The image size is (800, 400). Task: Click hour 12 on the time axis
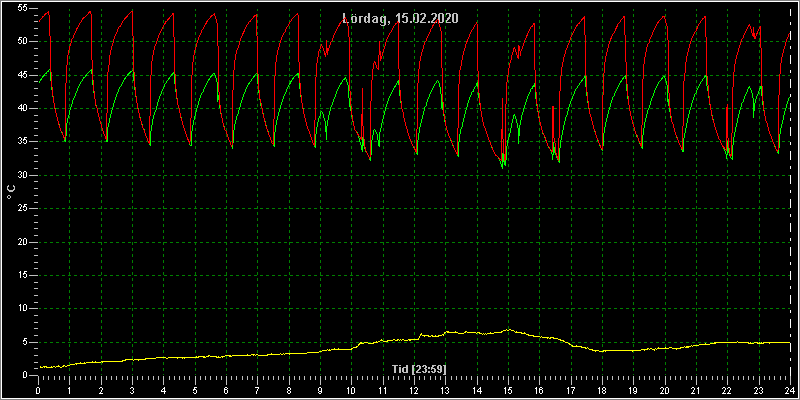[414, 391]
